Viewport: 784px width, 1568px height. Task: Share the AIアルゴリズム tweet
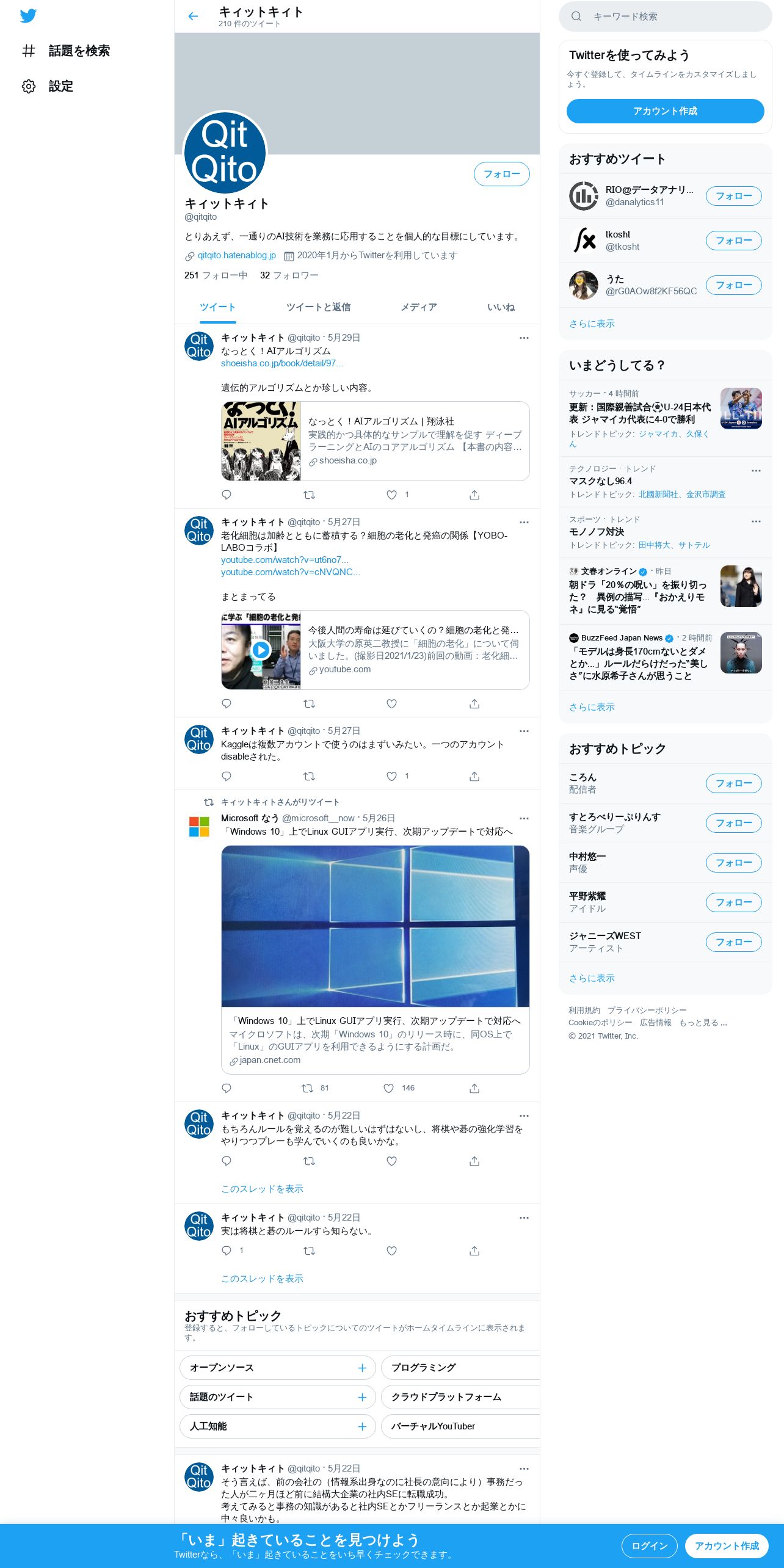click(474, 495)
